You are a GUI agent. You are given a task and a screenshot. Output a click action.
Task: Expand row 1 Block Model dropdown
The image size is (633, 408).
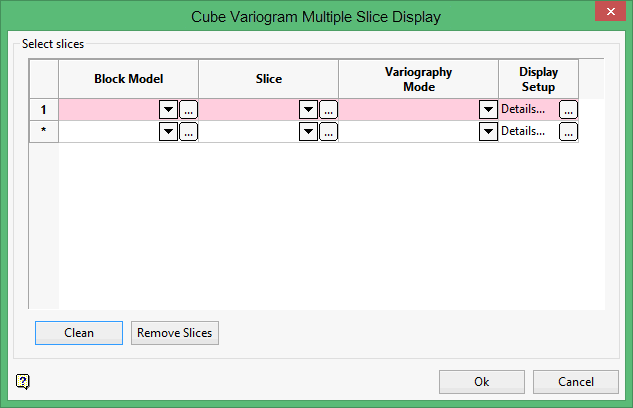[168, 110]
